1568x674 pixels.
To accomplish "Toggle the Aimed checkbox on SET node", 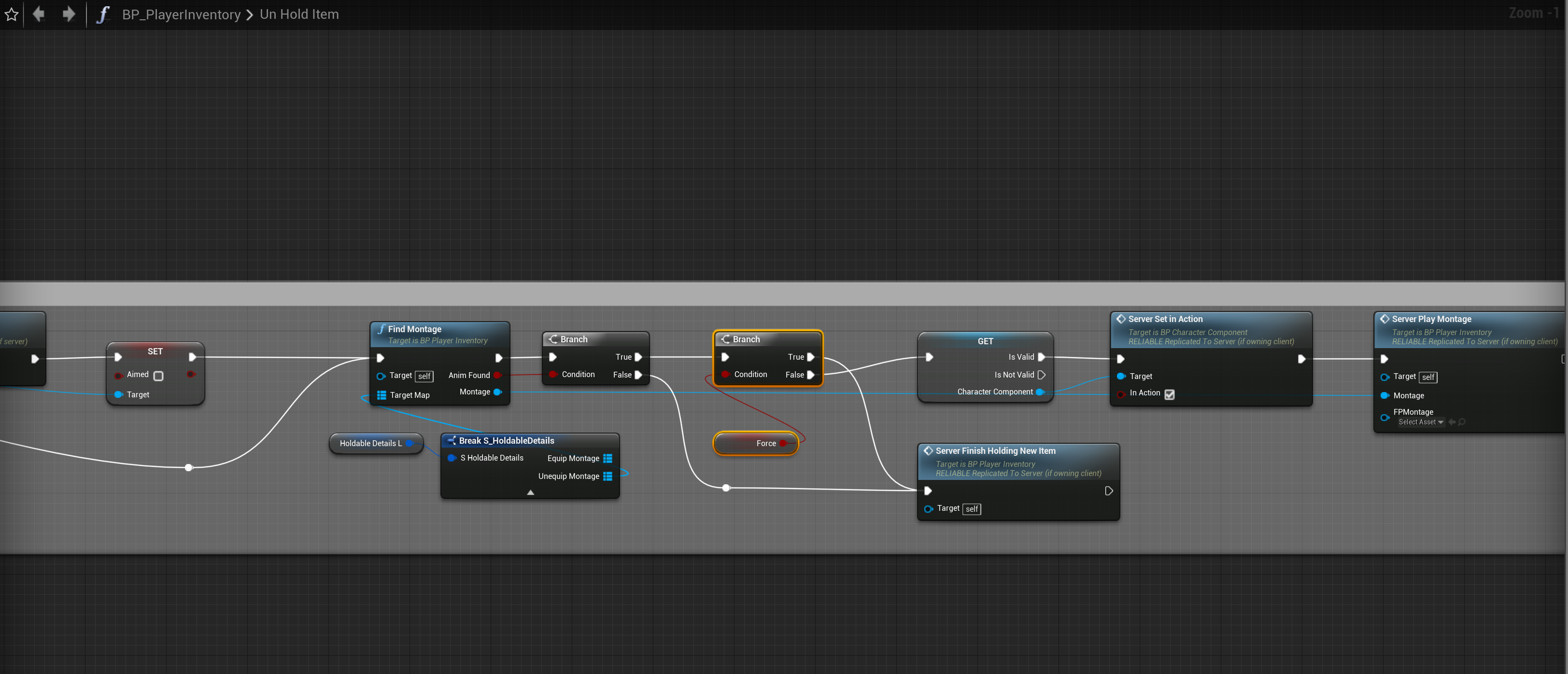I will click(158, 376).
